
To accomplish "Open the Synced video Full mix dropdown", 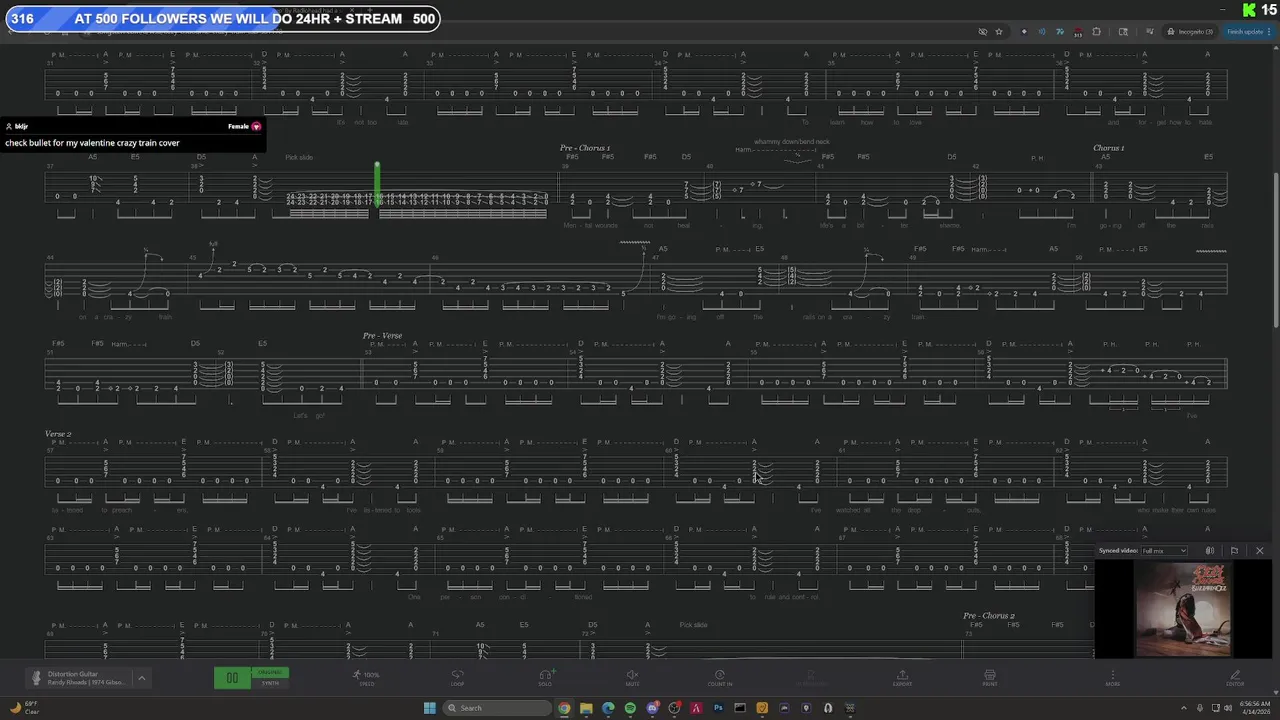I will pos(1165,551).
